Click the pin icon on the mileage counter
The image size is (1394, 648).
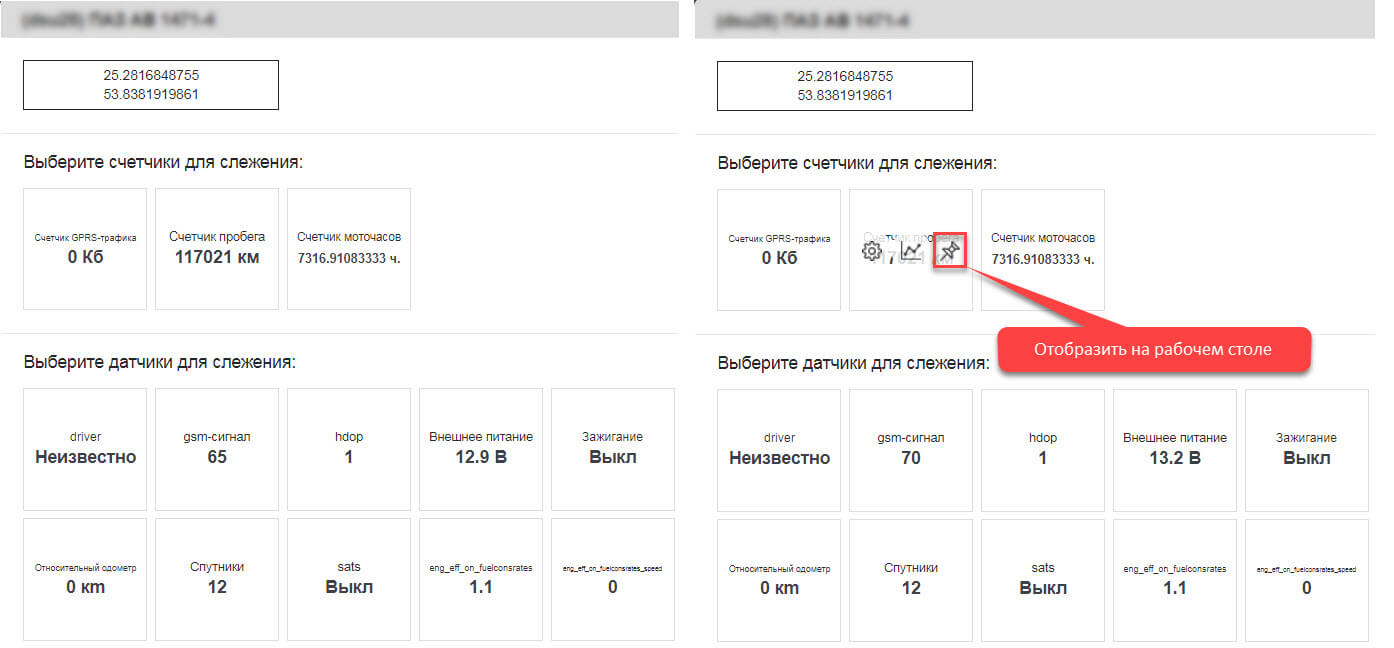pyautogui.click(x=950, y=252)
